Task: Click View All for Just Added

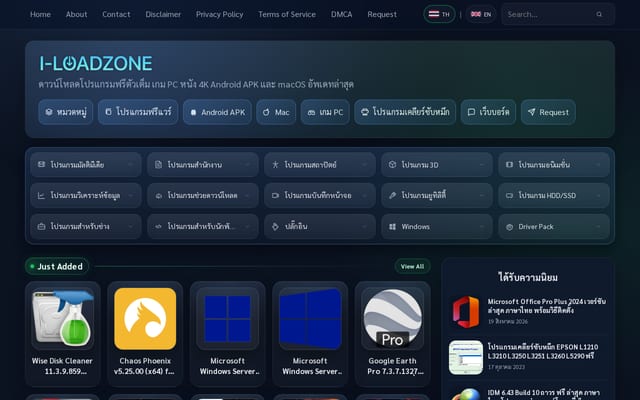Action: (x=412, y=267)
